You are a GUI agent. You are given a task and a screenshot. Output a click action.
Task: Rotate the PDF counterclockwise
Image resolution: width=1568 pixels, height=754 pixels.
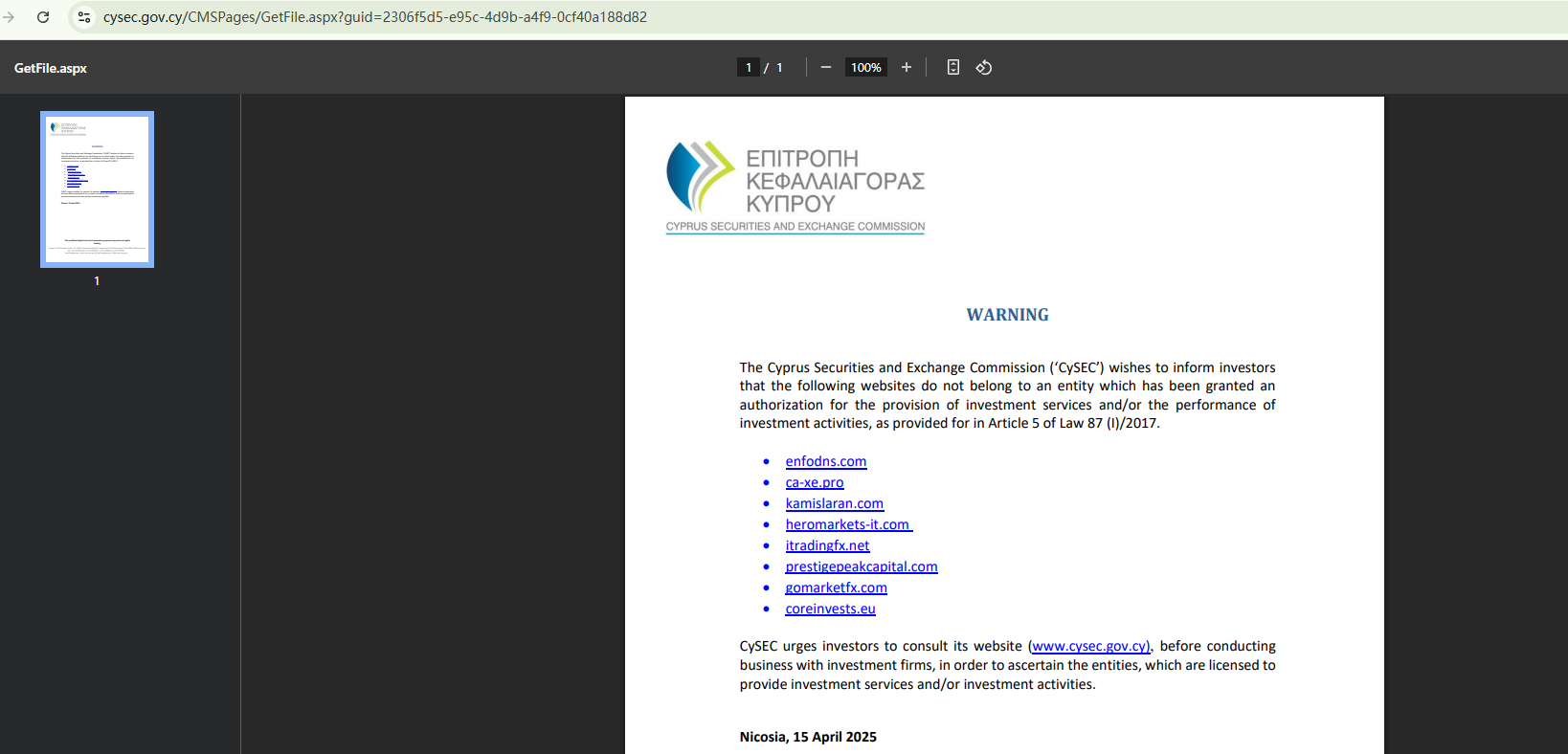pyautogui.click(x=984, y=67)
